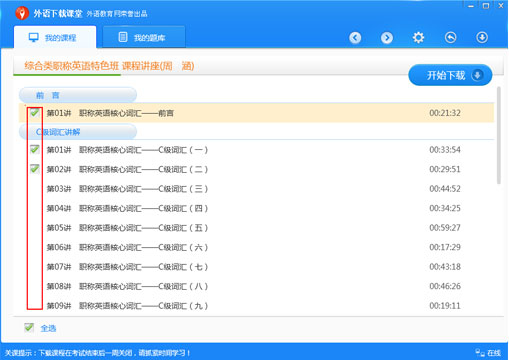Click the circular undo-arrow toolbar icon
Screen dimensions: 509x360
[x=450, y=38]
